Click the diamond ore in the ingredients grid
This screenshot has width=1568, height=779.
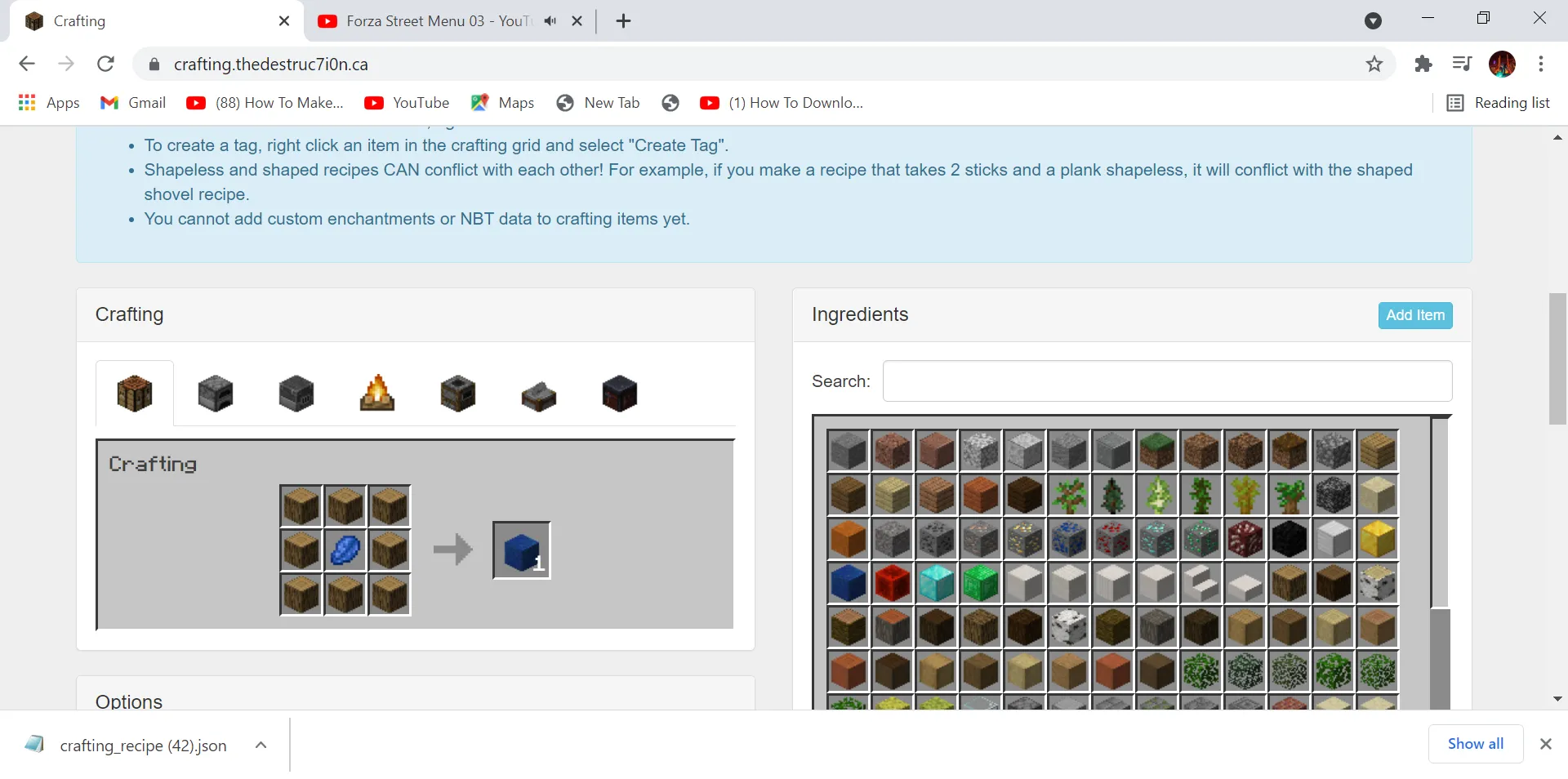(x=1157, y=540)
